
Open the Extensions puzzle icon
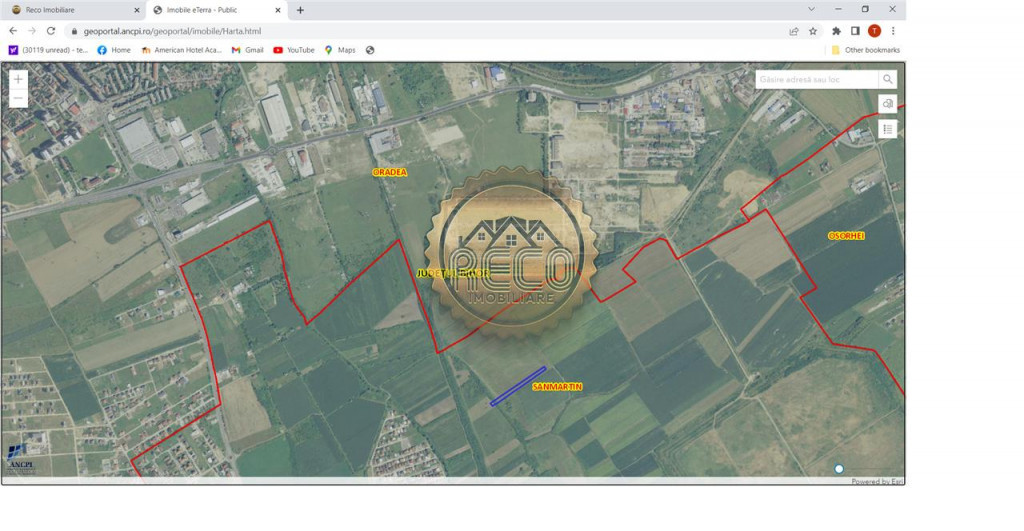click(x=836, y=31)
